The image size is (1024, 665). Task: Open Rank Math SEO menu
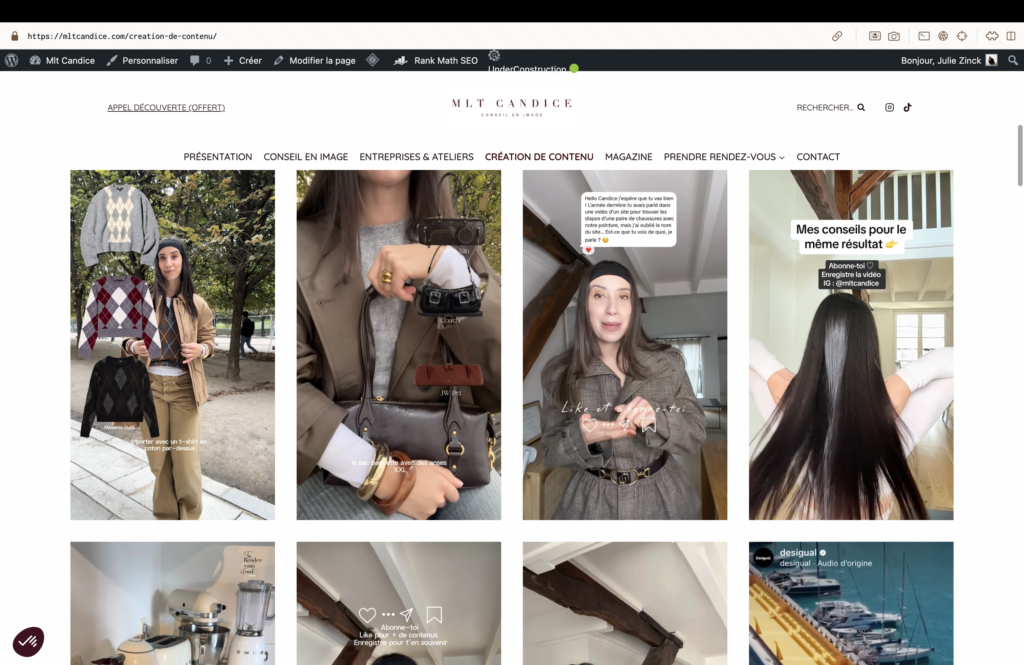(436, 60)
